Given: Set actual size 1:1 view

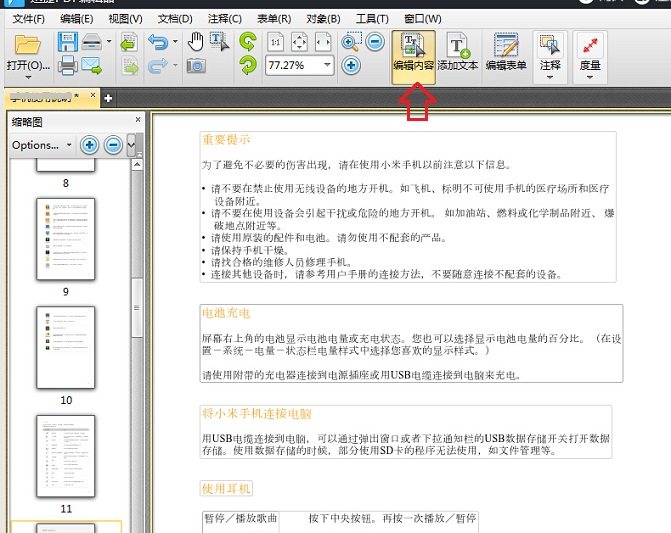Looking at the screenshot, I should point(276,42).
